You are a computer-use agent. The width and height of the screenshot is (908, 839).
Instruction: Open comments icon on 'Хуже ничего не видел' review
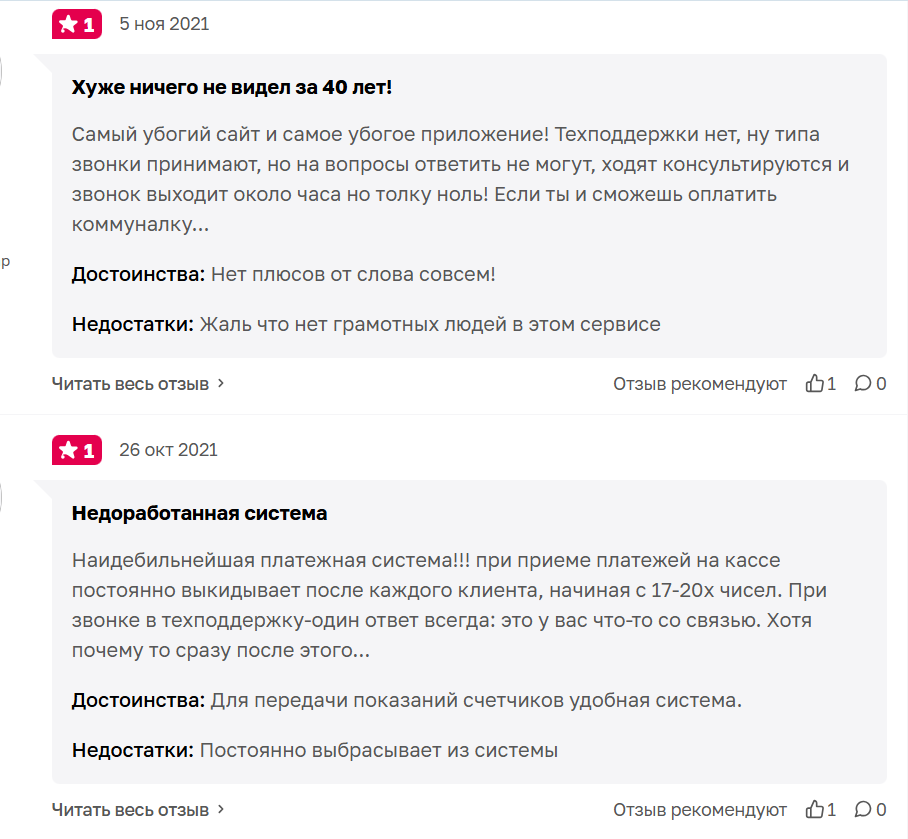(x=862, y=383)
